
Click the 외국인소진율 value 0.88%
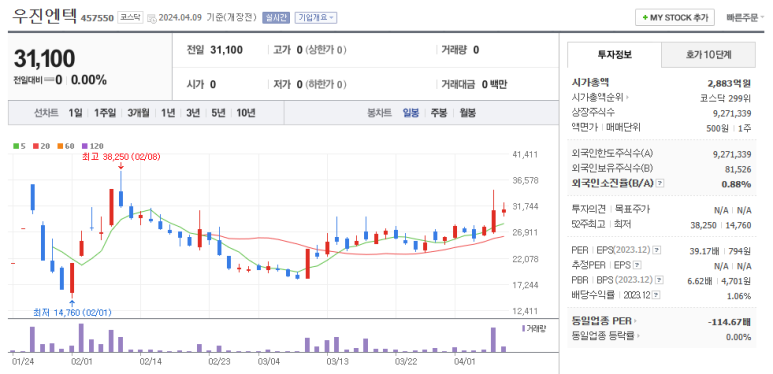738,184
